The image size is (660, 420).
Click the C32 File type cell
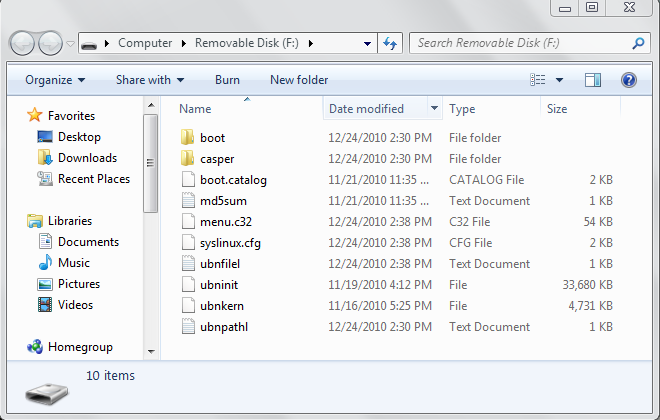pos(469,222)
